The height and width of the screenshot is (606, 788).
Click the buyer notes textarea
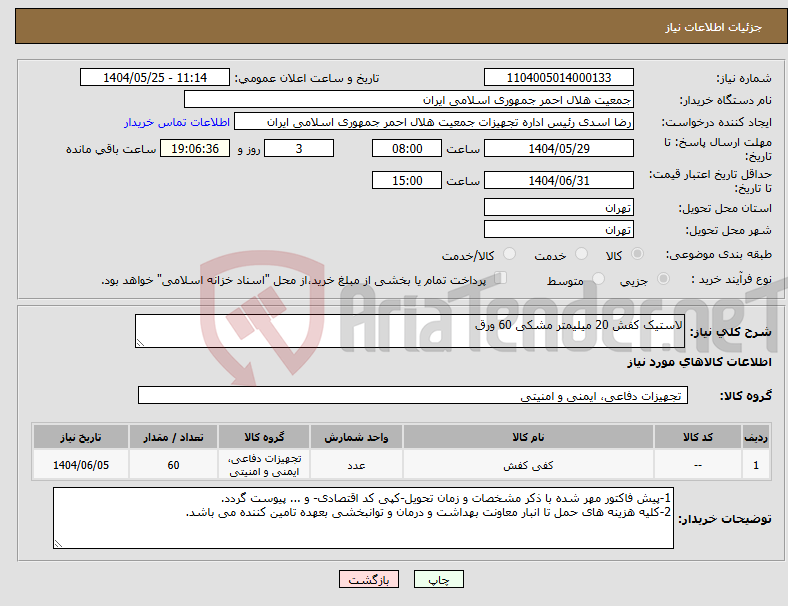tap(363, 518)
